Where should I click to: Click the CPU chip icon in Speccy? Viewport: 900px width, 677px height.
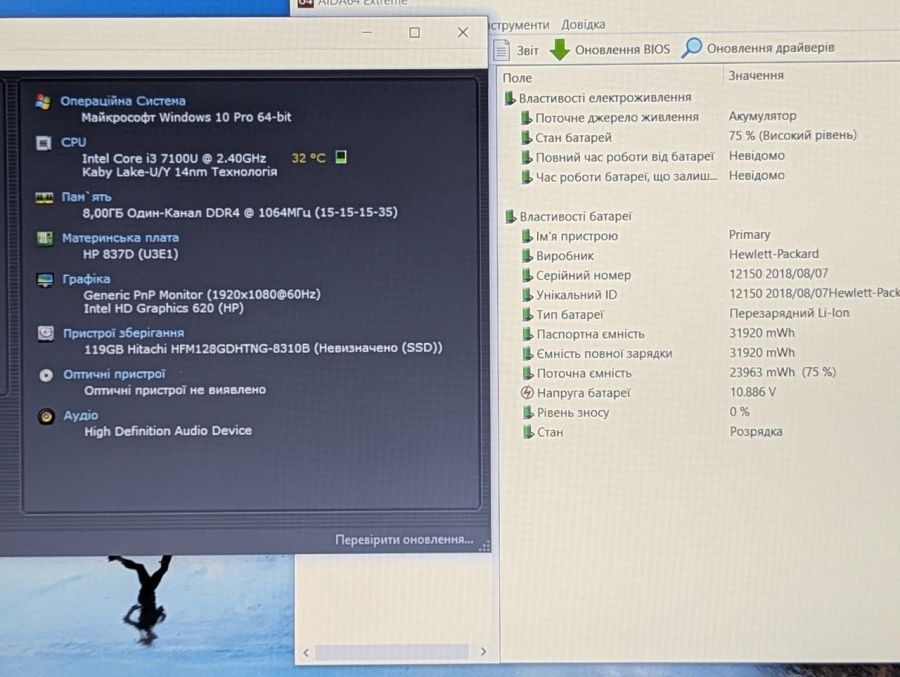tap(44, 142)
